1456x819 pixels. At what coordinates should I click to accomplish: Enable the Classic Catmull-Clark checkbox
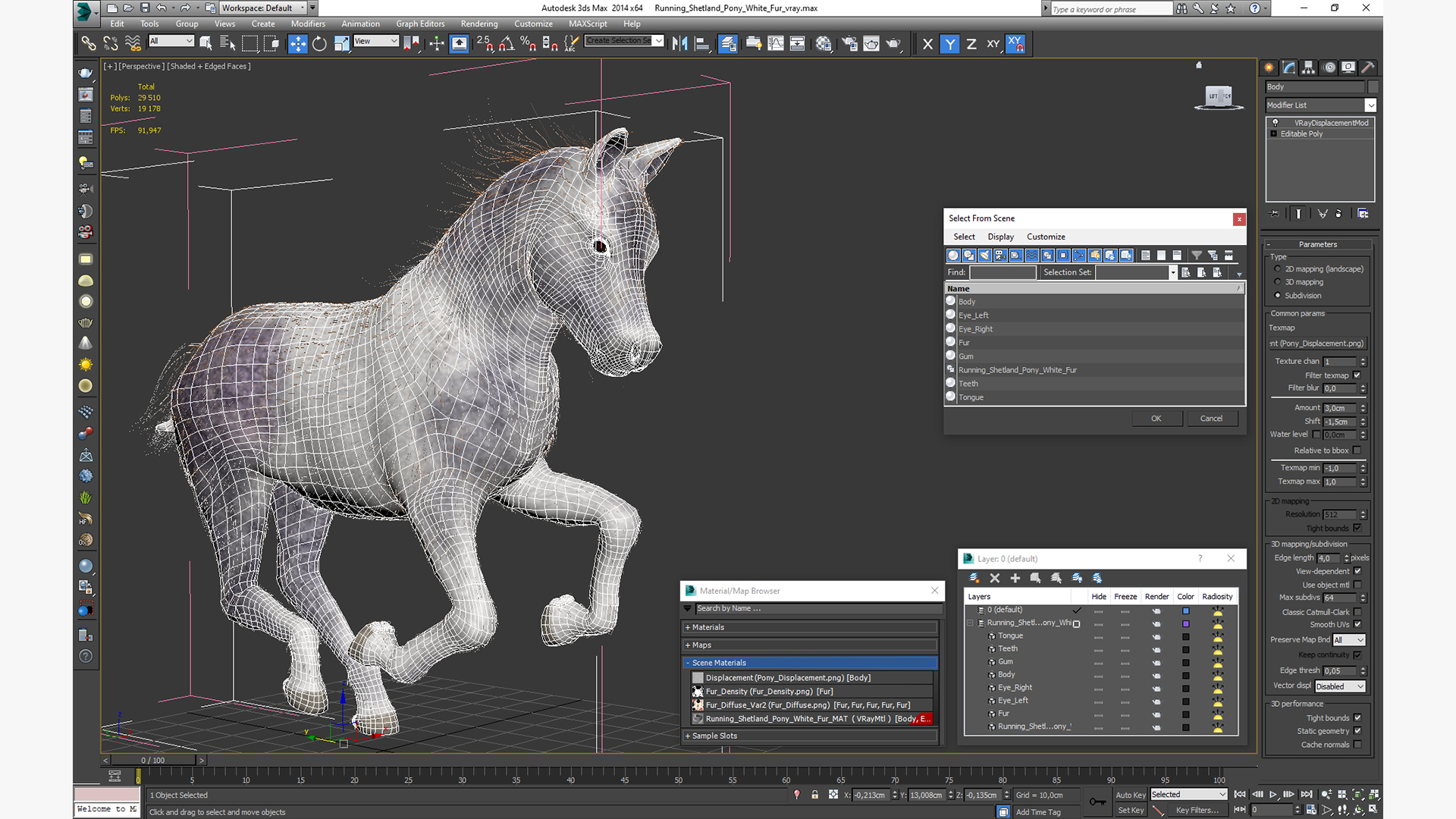pyautogui.click(x=1357, y=612)
